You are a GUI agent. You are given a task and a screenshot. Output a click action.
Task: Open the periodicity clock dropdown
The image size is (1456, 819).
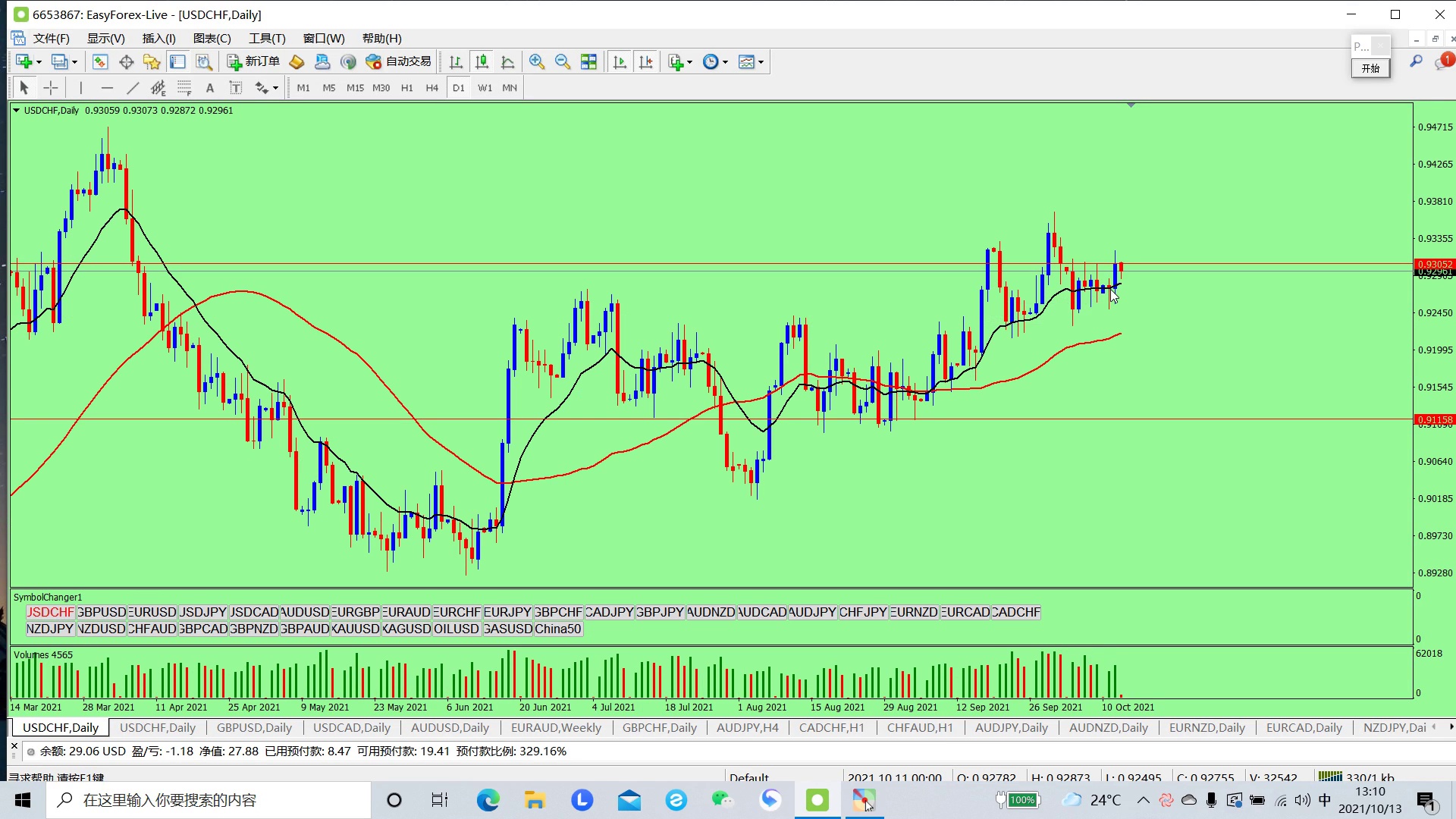coord(725,62)
